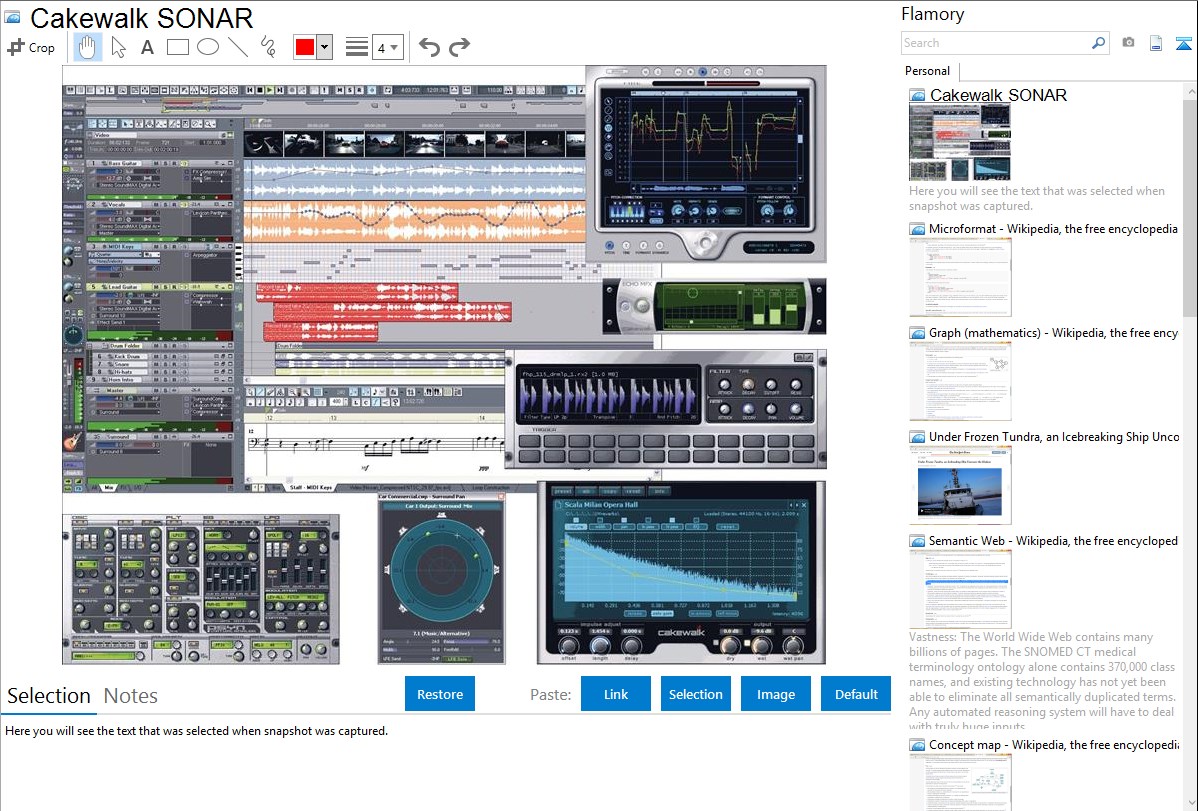Click the magnifier search icon
Image resolution: width=1198 pixels, height=811 pixels.
coord(1098,43)
